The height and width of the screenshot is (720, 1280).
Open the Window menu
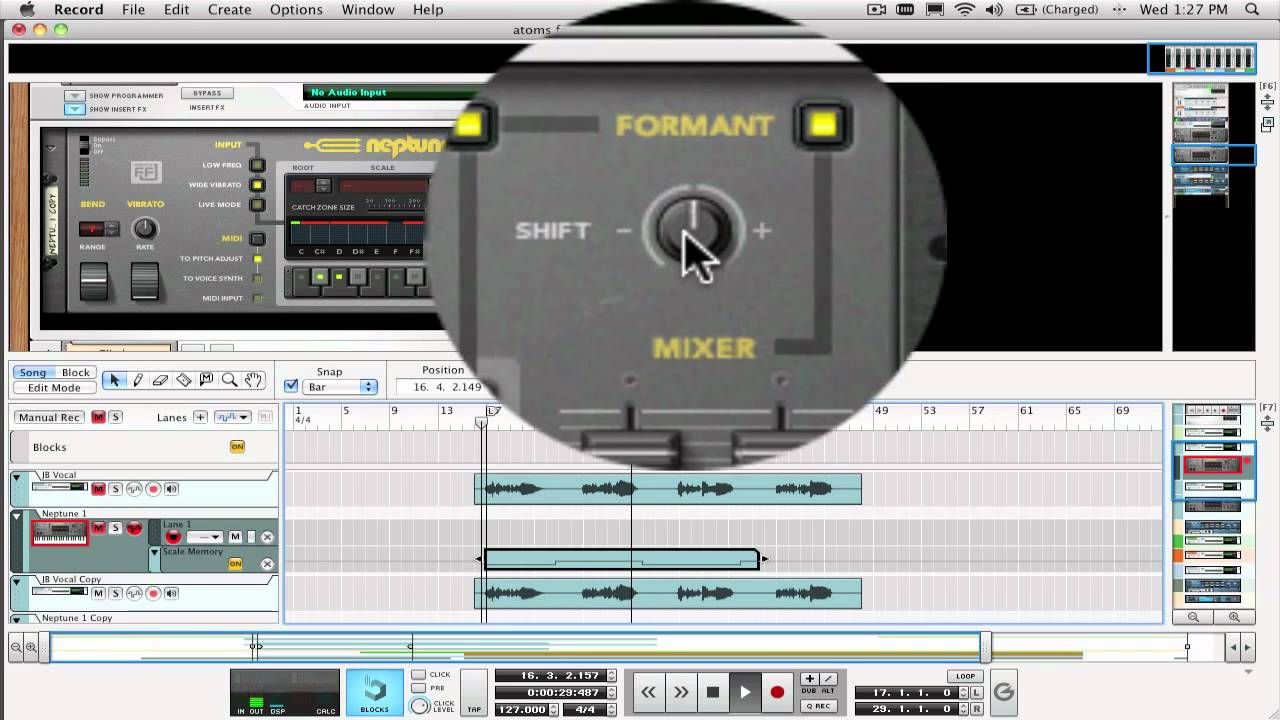[368, 9]
